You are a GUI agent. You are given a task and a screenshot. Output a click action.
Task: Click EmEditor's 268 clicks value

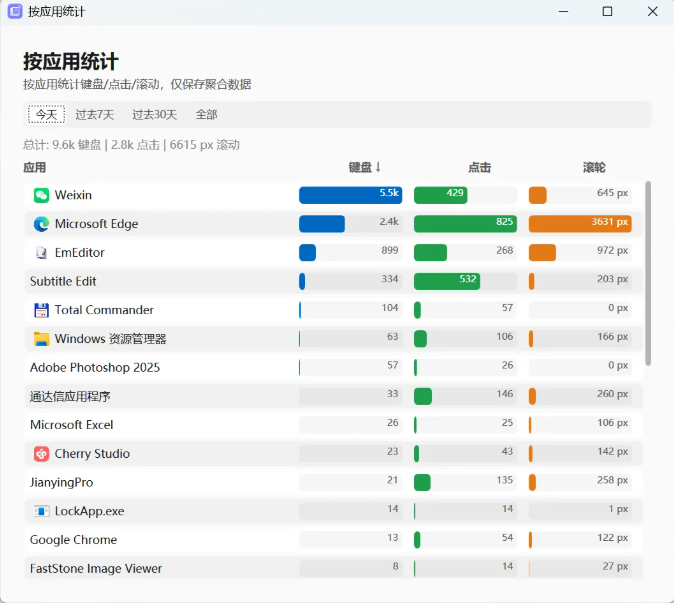point(505,250)
